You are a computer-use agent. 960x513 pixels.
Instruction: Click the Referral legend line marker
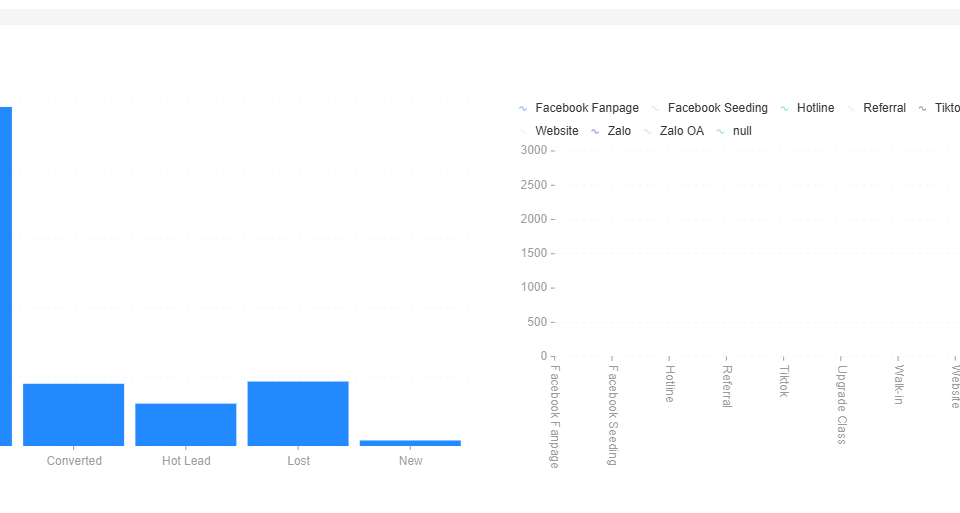(x=851, y=108)
